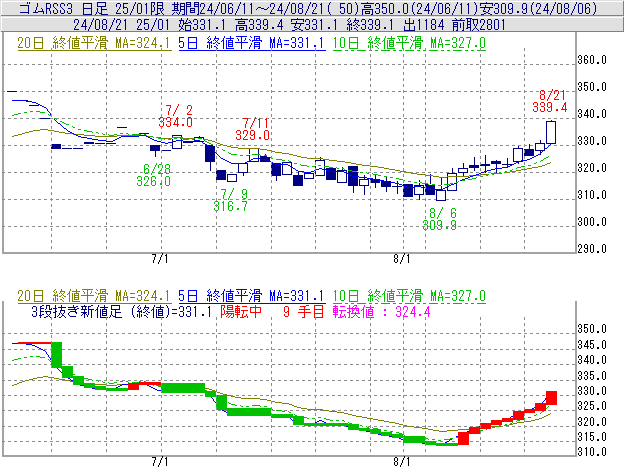Click the 9 手目 text

pos(304,311)
